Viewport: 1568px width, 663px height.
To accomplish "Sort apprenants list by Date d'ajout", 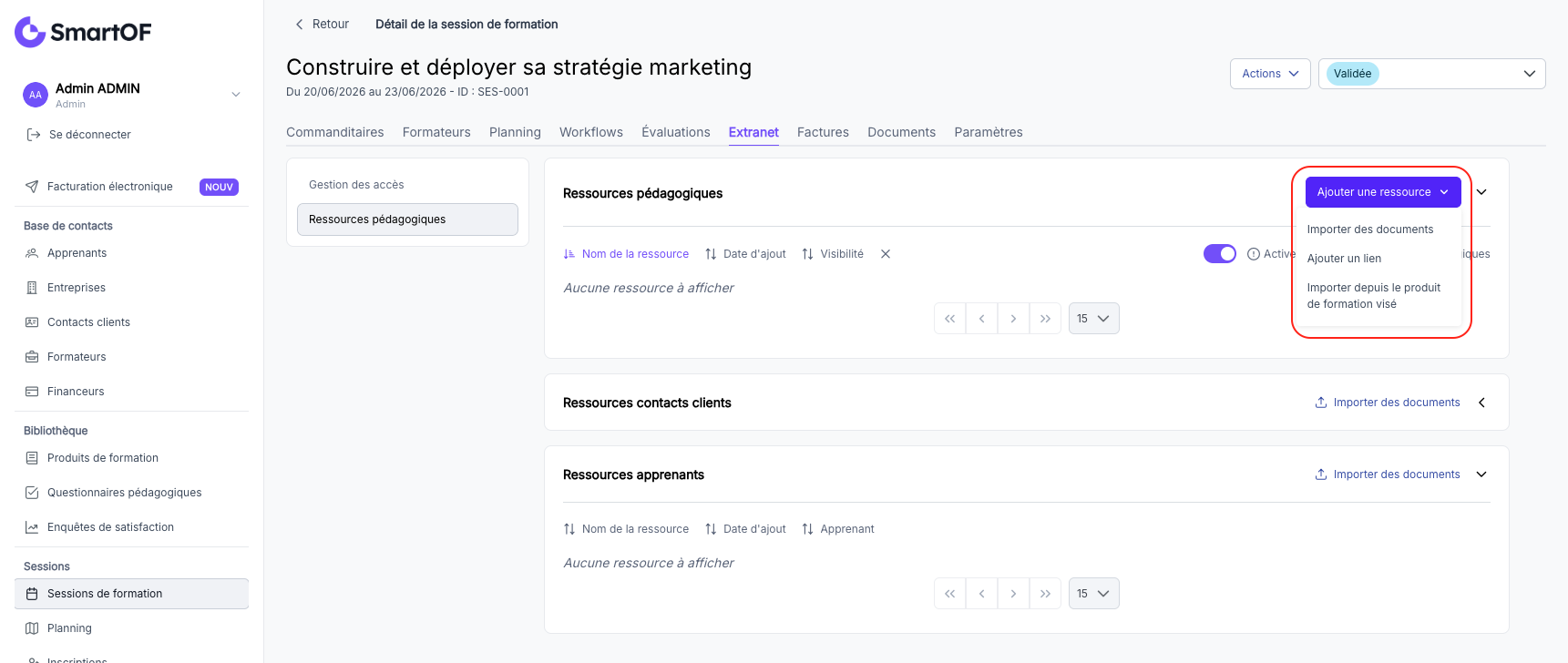I will click(x=745, y=529).
